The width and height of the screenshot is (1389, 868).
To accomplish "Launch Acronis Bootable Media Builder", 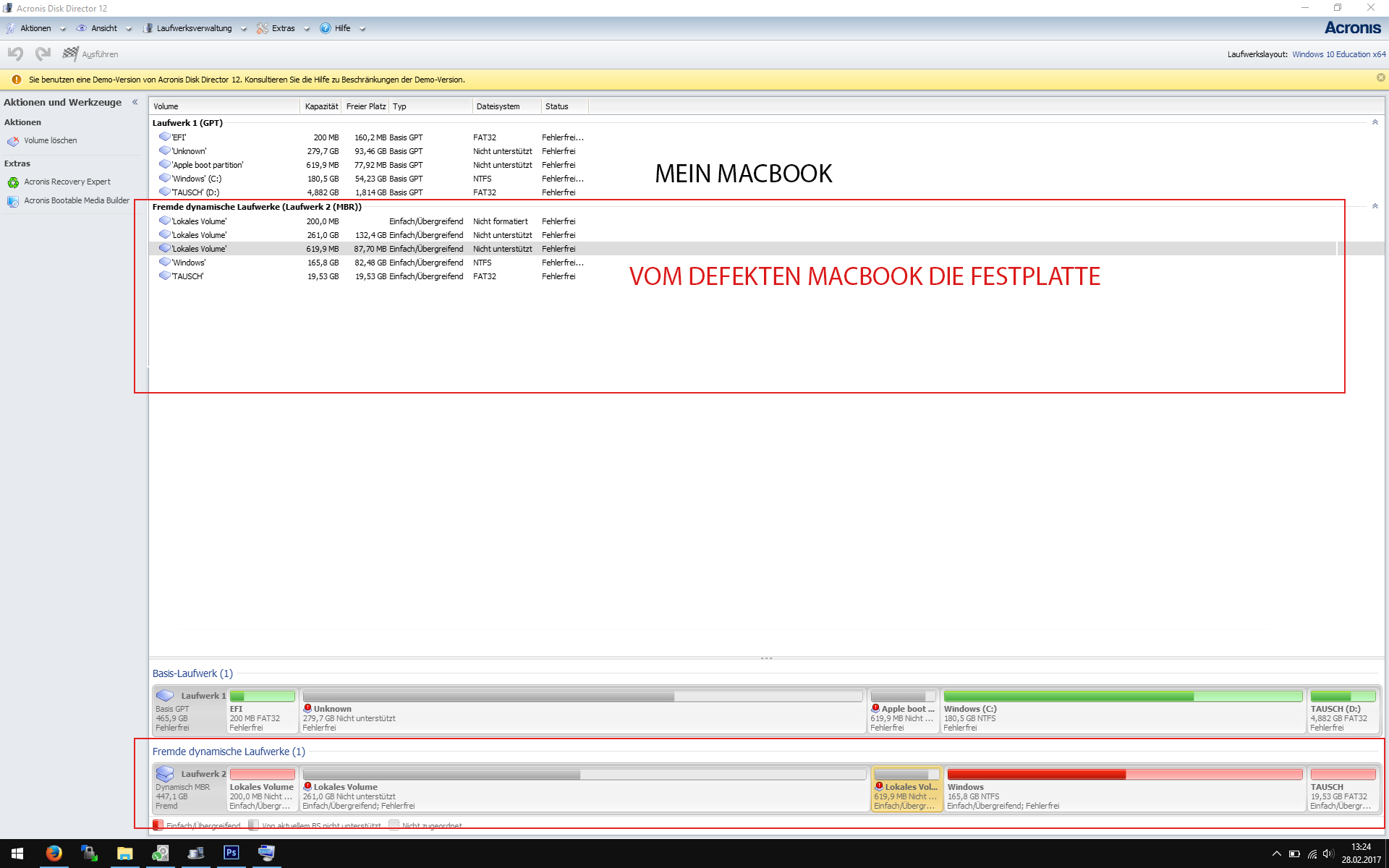I will point(76,200).
